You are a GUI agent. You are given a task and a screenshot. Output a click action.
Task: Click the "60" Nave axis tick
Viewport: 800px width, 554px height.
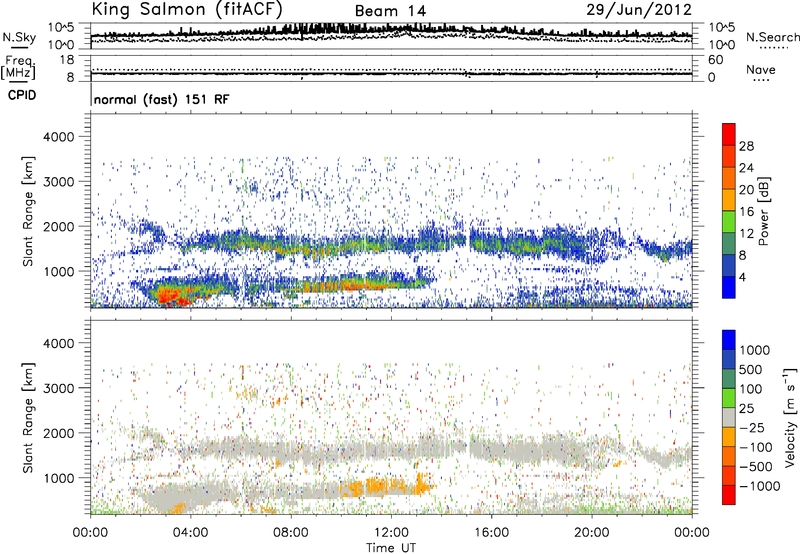(715, 60)
